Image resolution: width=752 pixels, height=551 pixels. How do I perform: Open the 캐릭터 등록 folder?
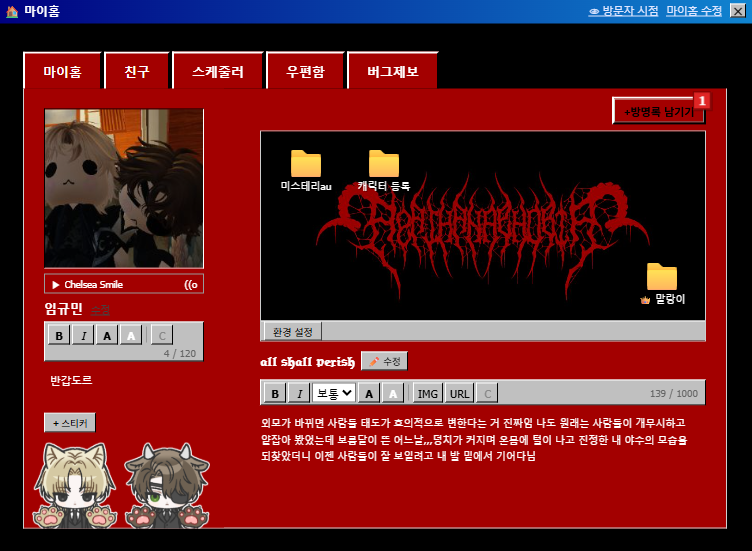coord(384,170)
